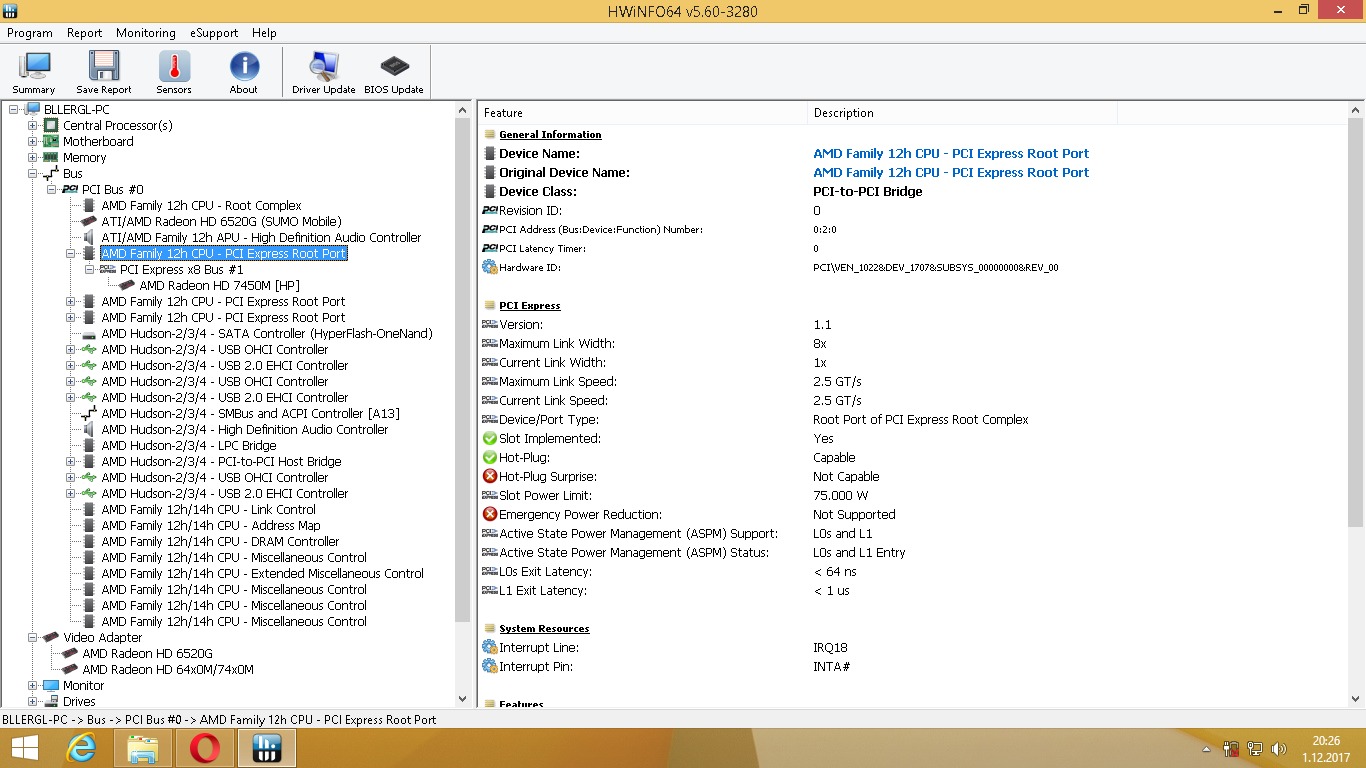Select the APU High Definition Audio Controller
The width and height of the screenshot is (1366, 768).
[x=261, y=237]
